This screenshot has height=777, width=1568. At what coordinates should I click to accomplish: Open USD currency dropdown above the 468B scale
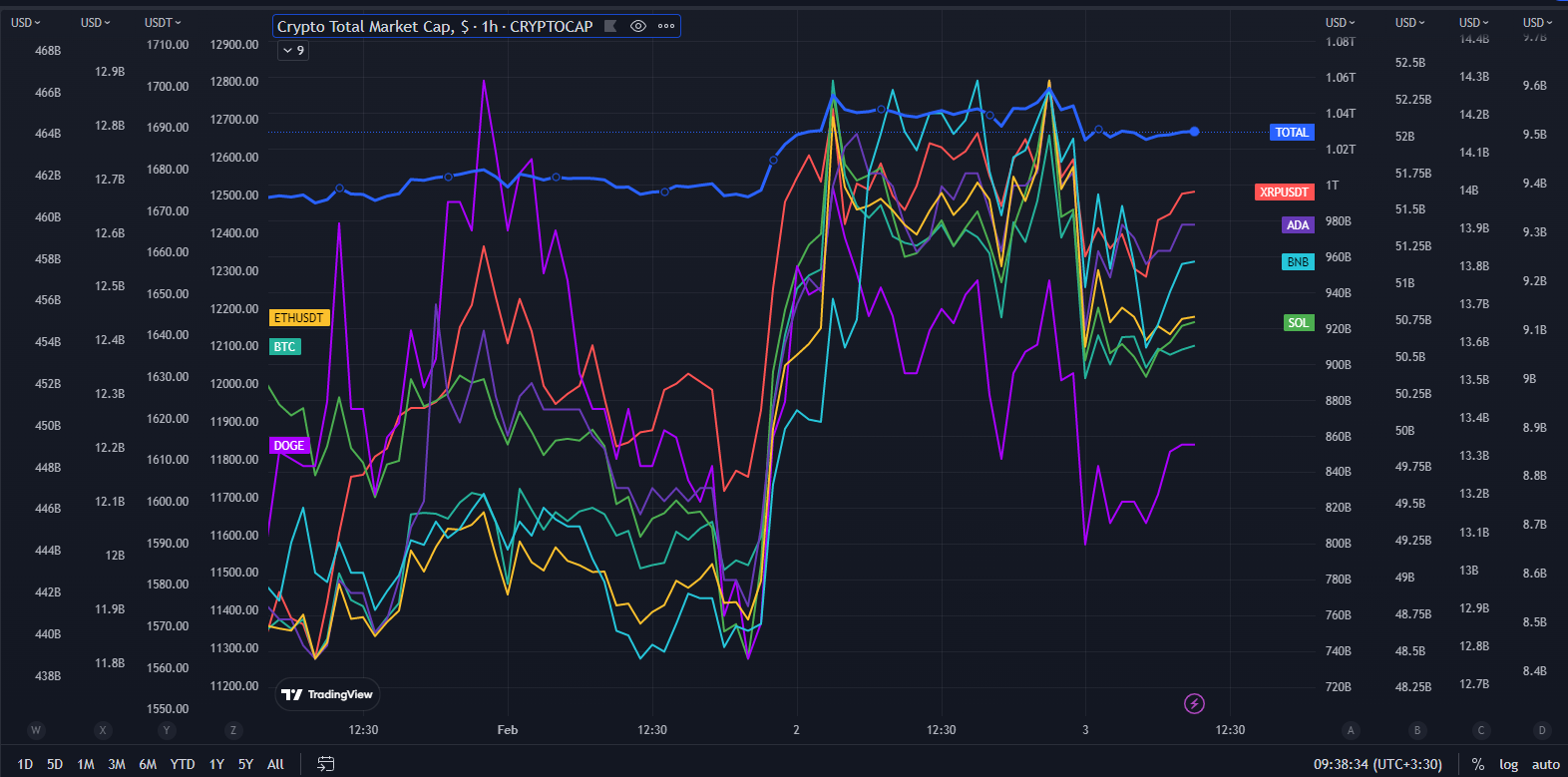point(26,22)
